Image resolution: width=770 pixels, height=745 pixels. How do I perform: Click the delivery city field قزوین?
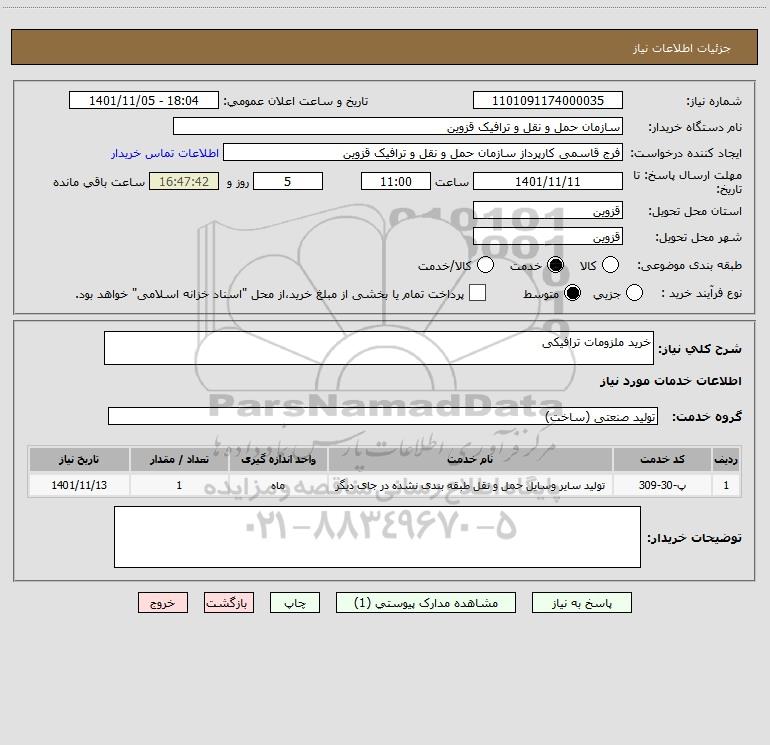pyautogui.click(x=548, y=237)
